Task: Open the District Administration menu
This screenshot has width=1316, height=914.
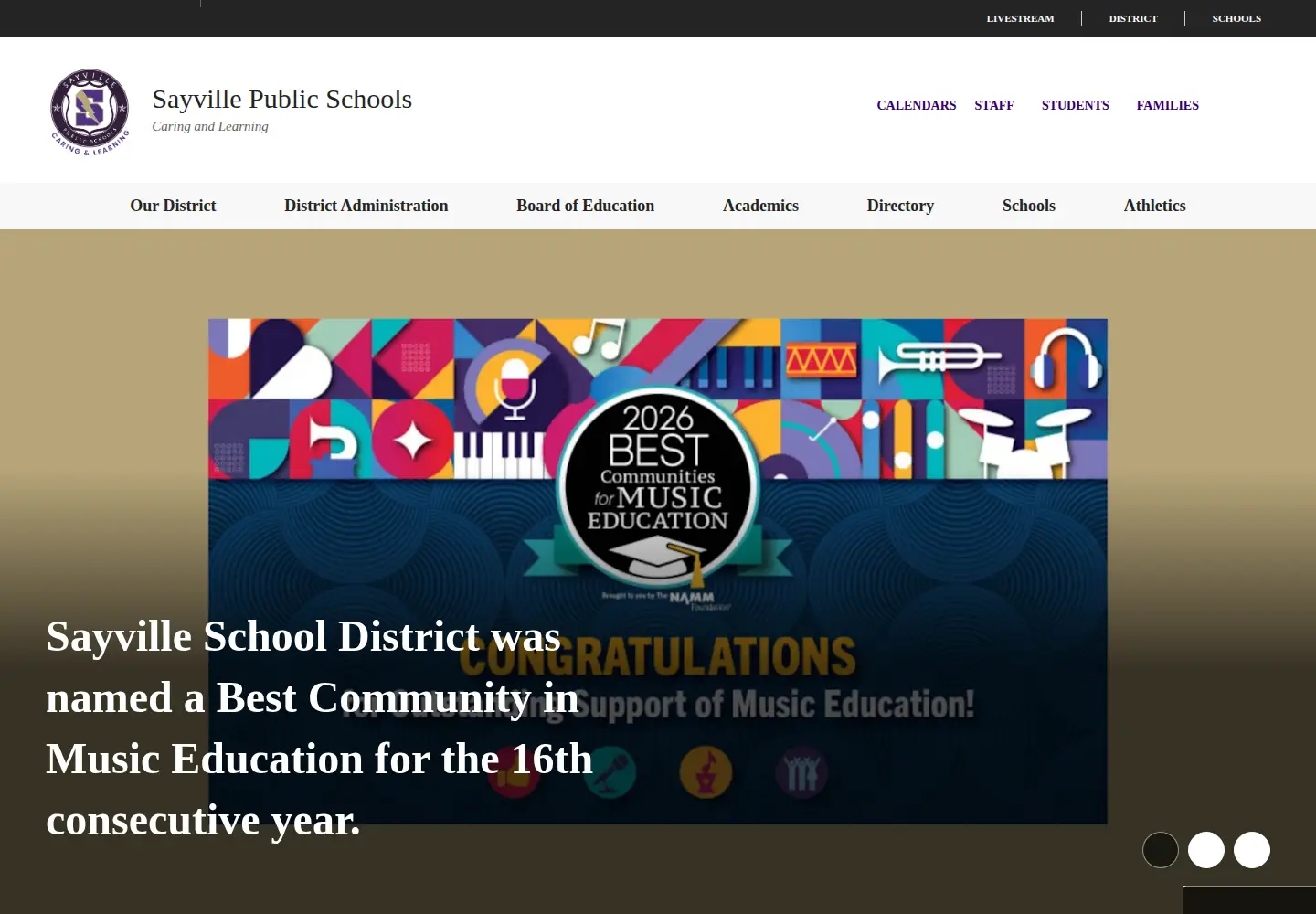Action: 366,206
